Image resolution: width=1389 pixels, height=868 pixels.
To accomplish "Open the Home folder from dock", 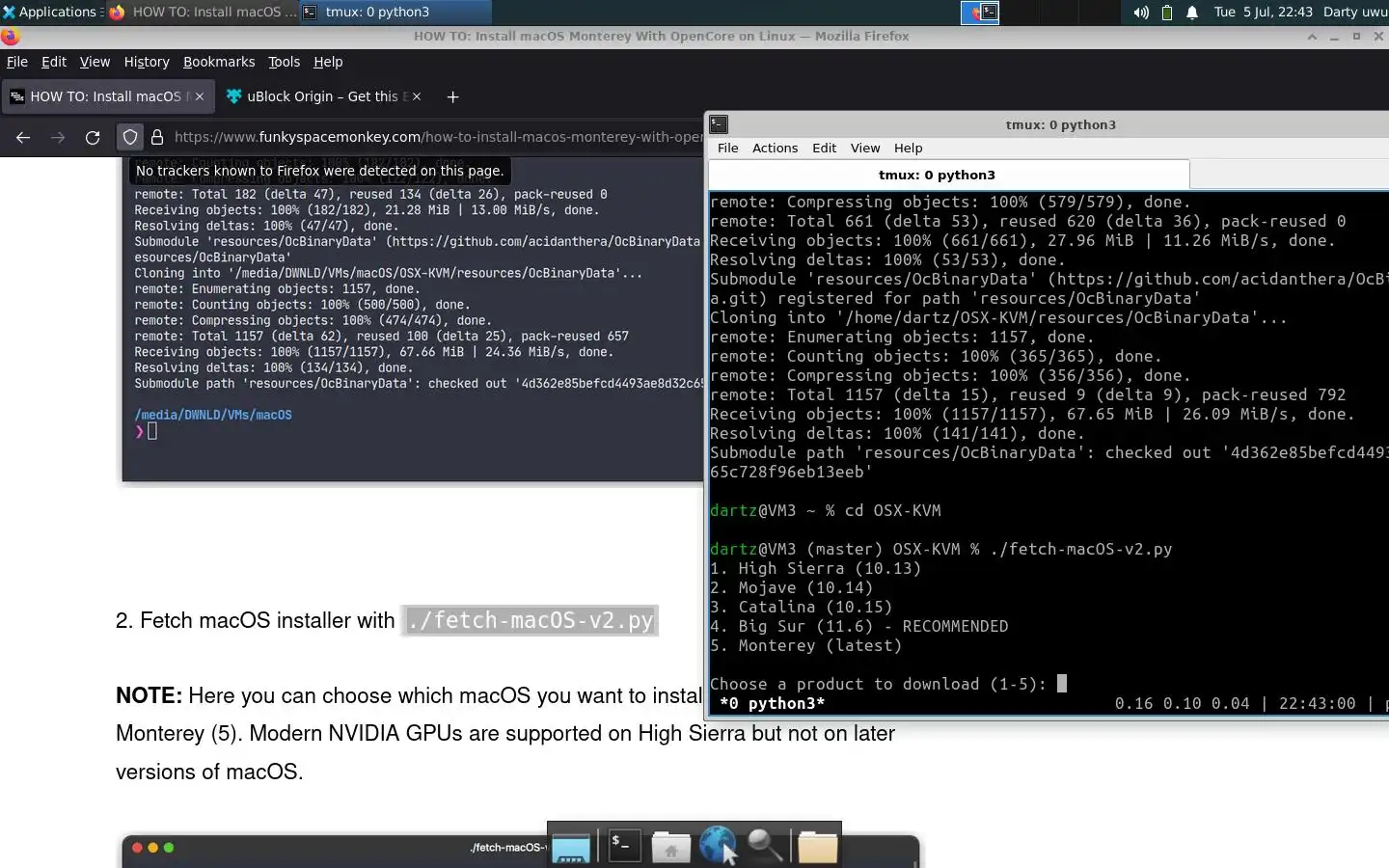I will coord(670,847).
